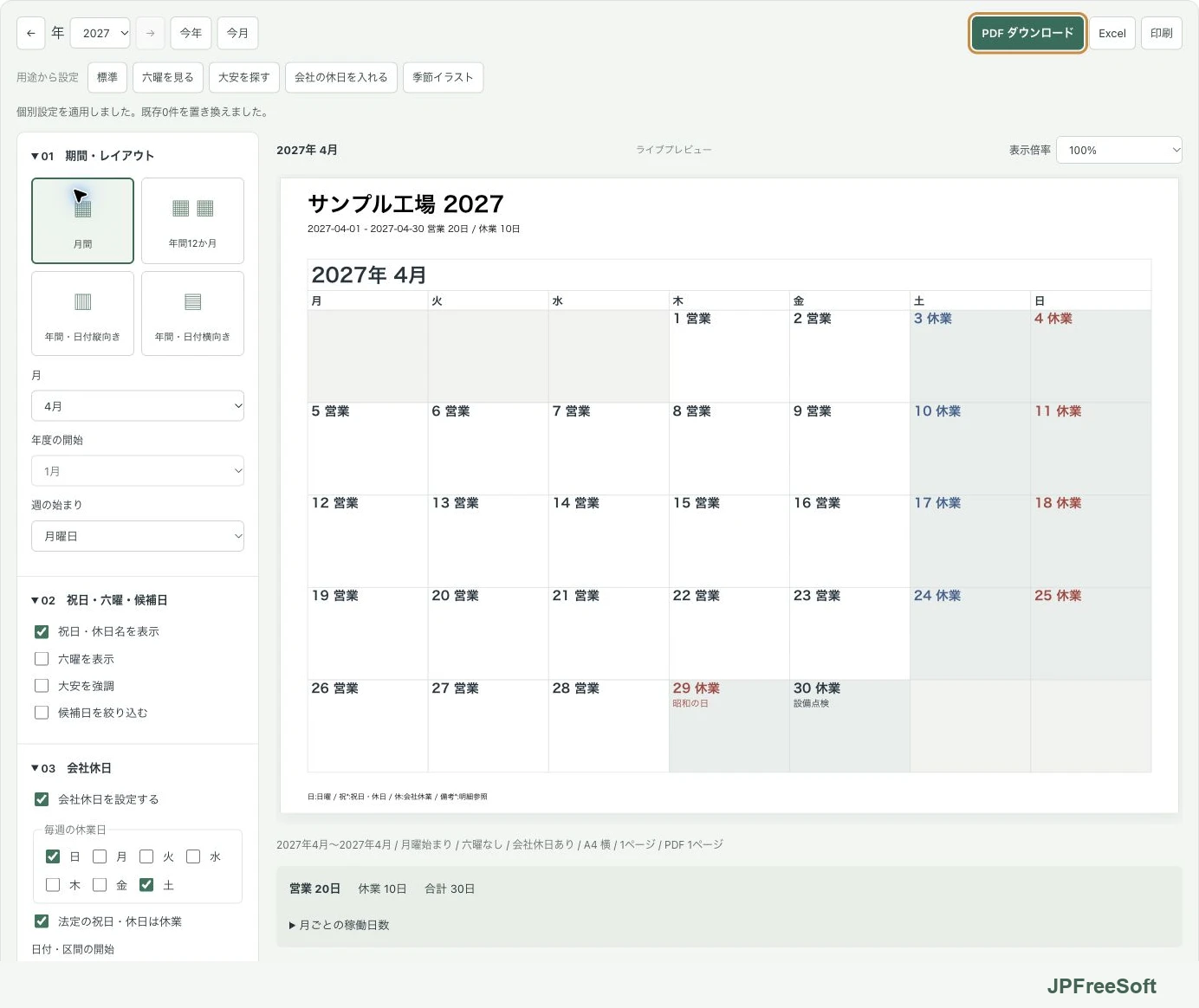Select the 月間 layout tile
1199x1008 pixels.
point(82,220)
